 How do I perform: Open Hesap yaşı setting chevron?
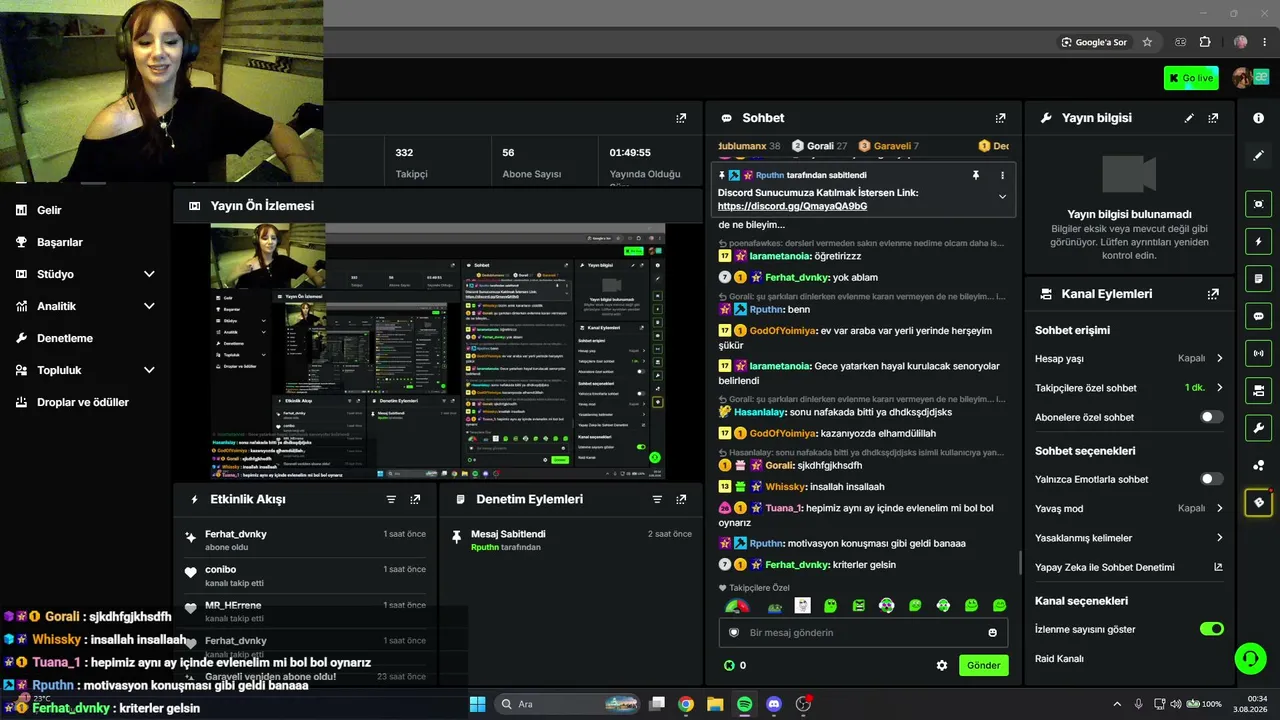click(1219, 358)
